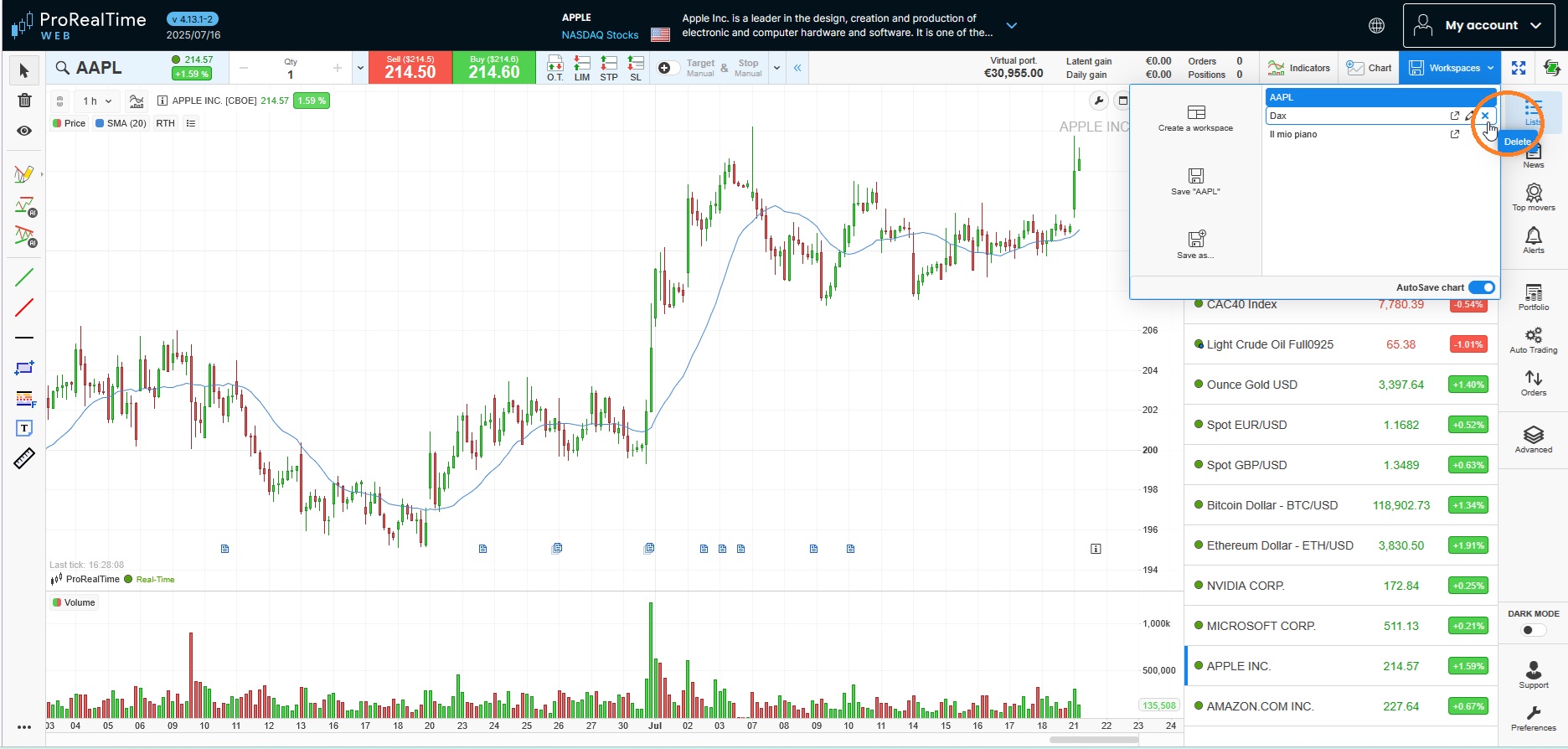Open the Support page

[1534, 675]
